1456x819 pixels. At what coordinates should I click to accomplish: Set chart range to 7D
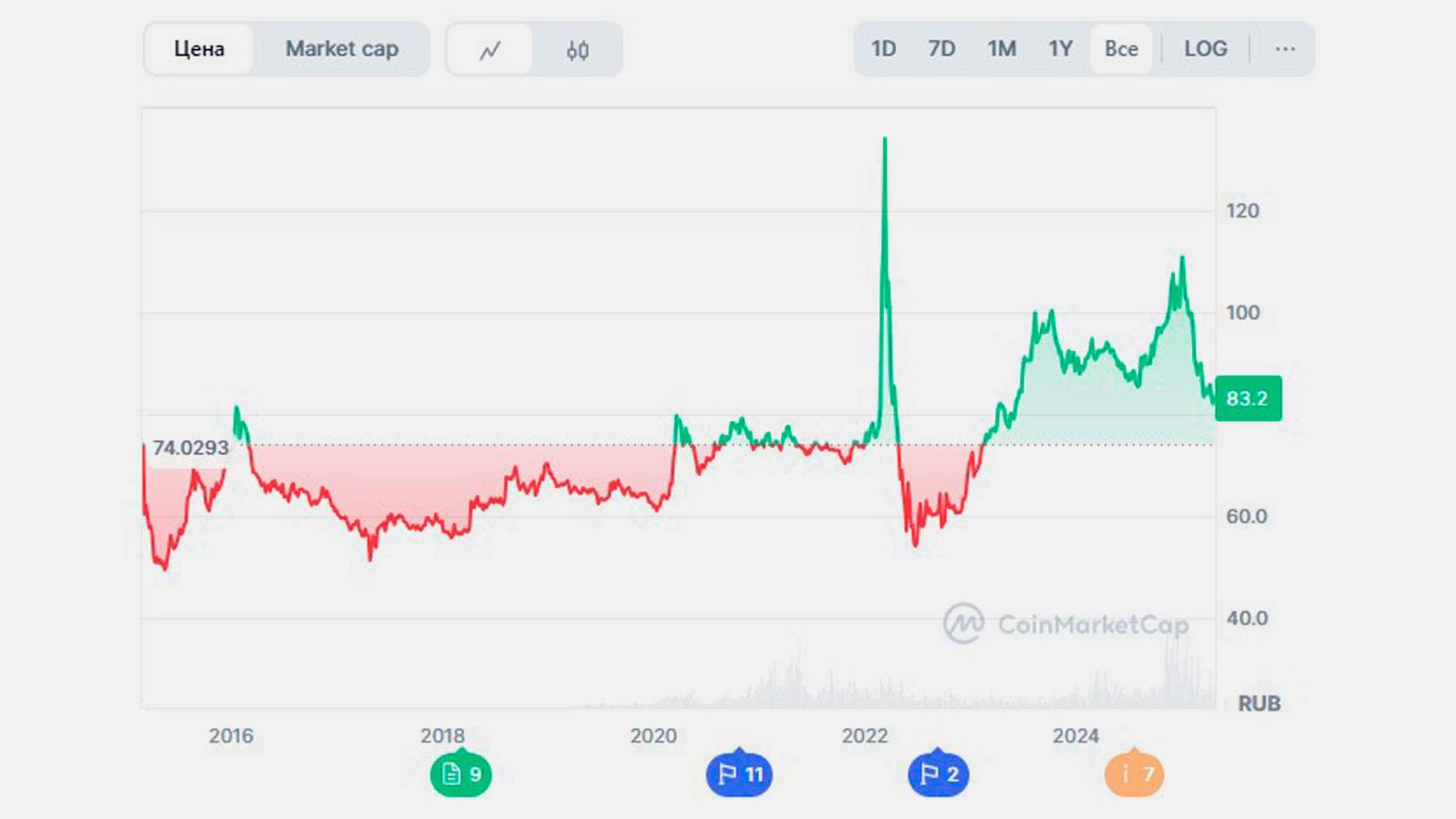[x=941, y=48]
